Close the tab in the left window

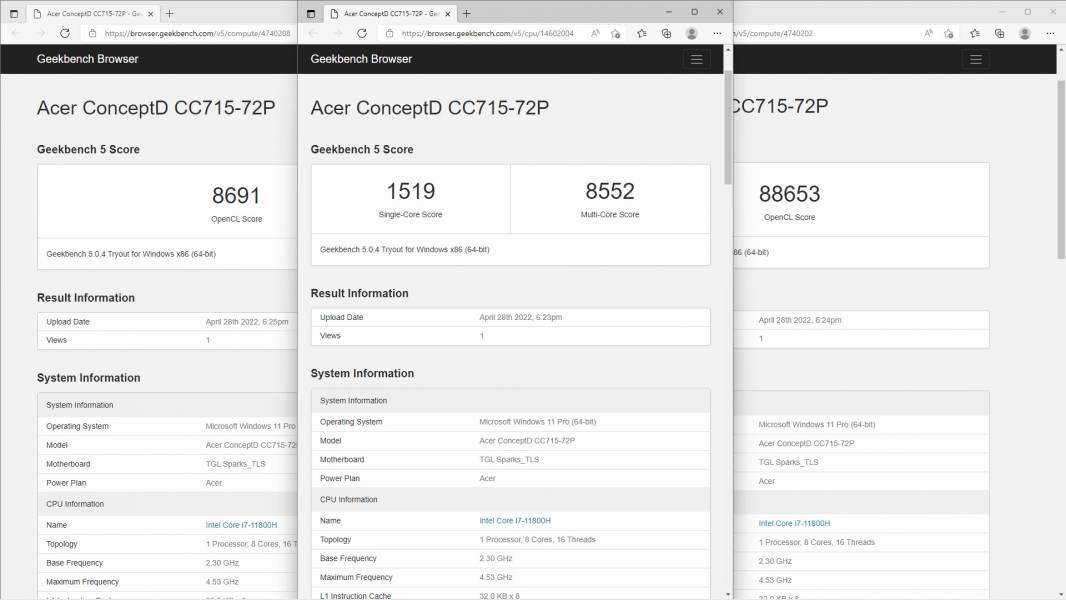coord(151,14)
